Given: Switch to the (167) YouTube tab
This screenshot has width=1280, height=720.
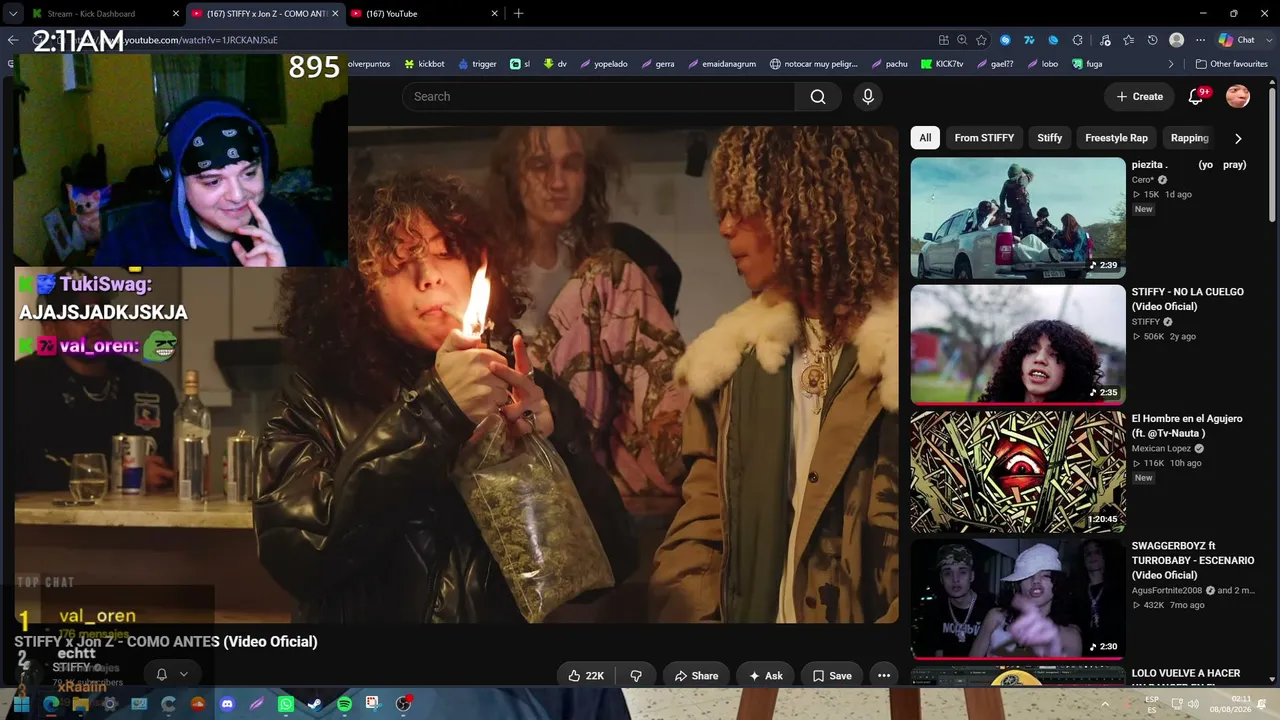Looking at the screenshot, I should click(425, 14).
